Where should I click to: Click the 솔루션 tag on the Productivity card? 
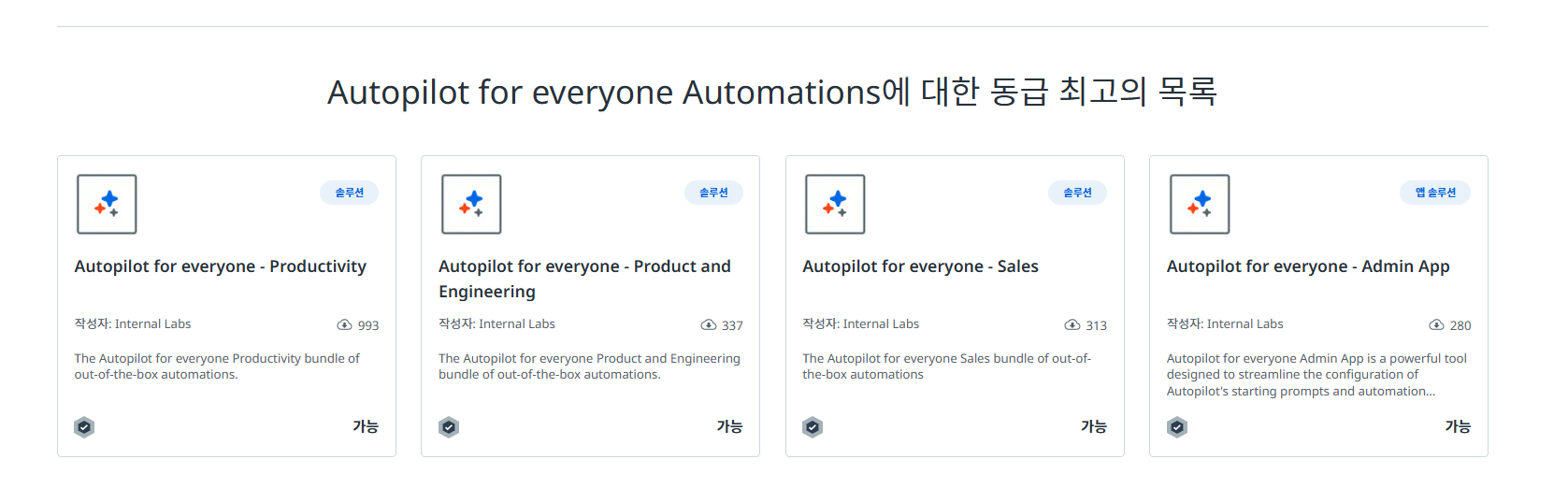(x=350, y=193)
